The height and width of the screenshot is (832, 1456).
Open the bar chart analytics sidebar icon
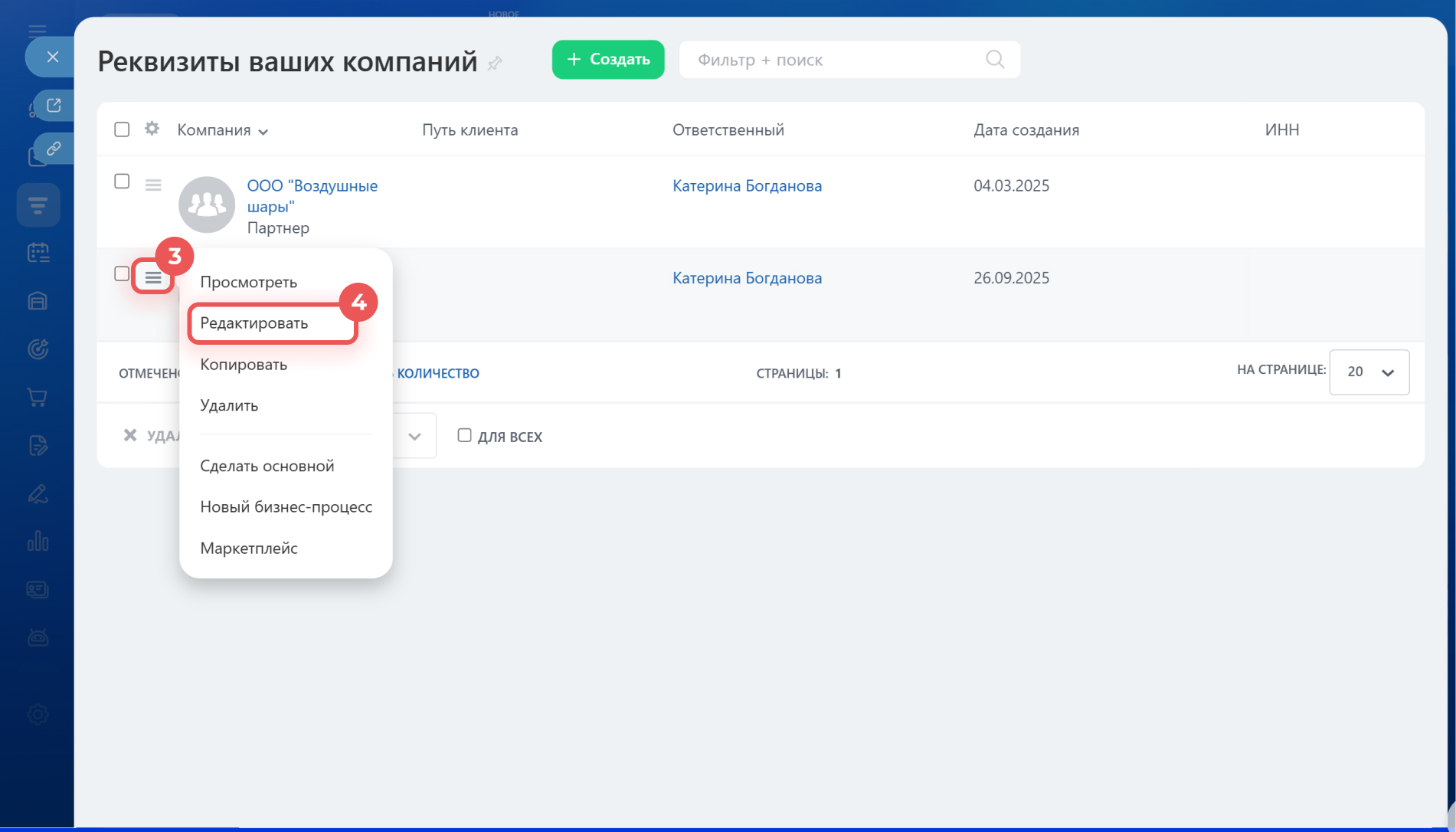pos(38,542)
